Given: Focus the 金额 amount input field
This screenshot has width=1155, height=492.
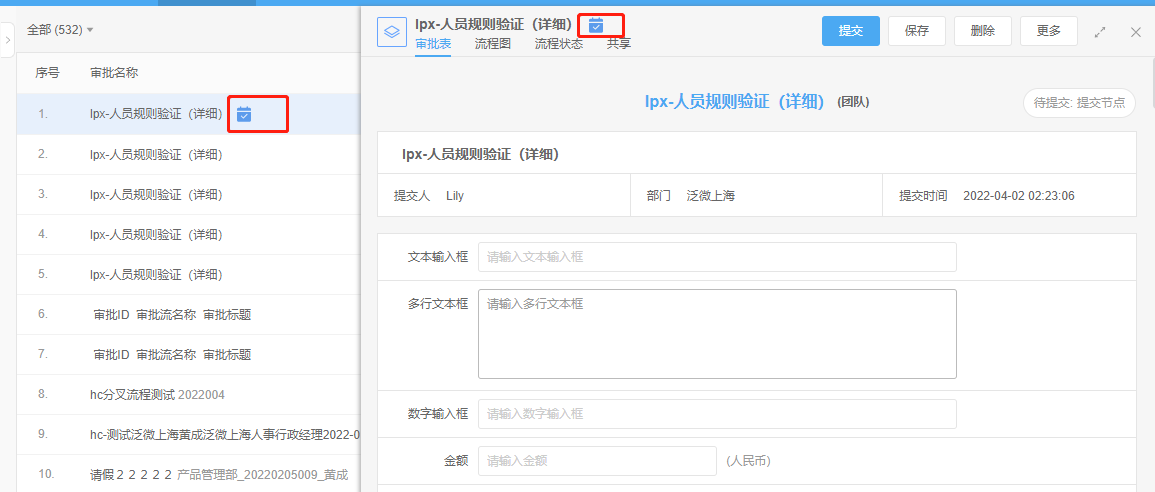Looking at the screenshot, I should pos(597,461).
